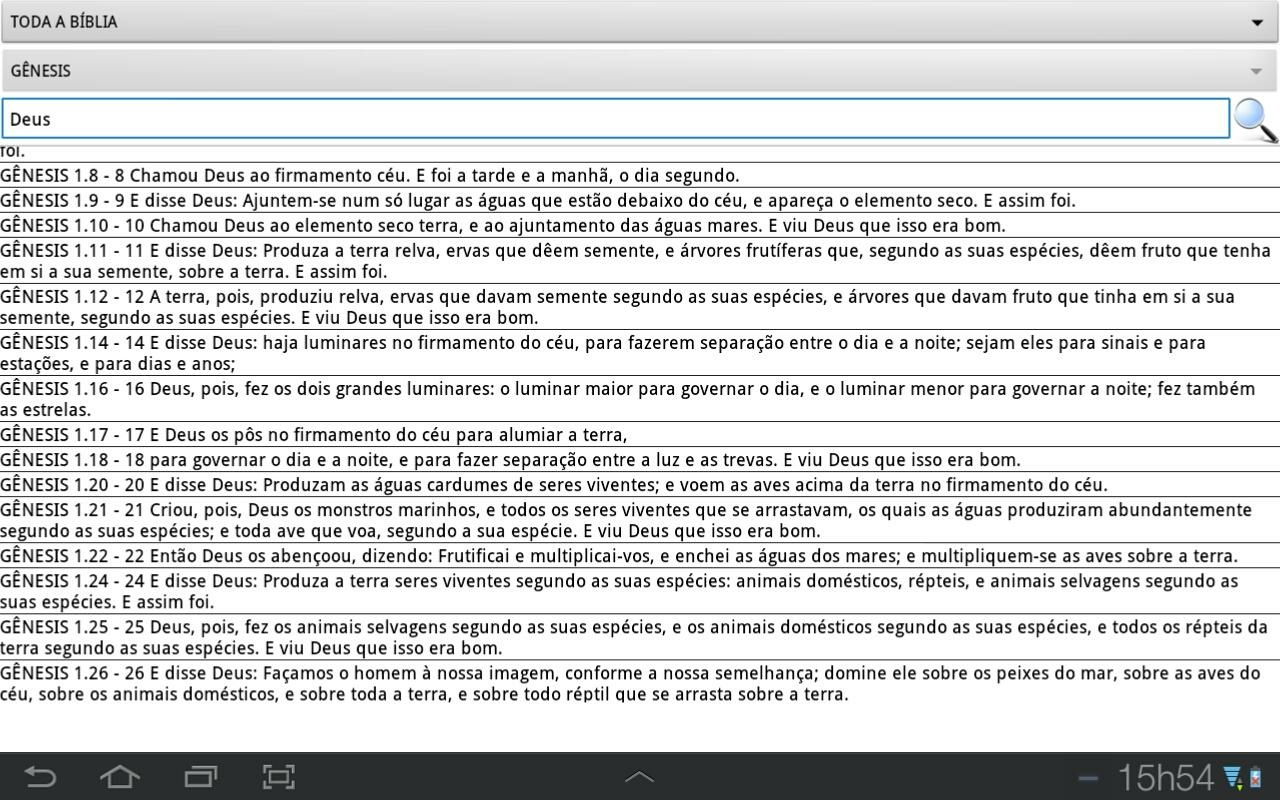Open the TODA A BÍBLIA dropdown
Viewport: 1280px width, 800px height.
point(640,21)
